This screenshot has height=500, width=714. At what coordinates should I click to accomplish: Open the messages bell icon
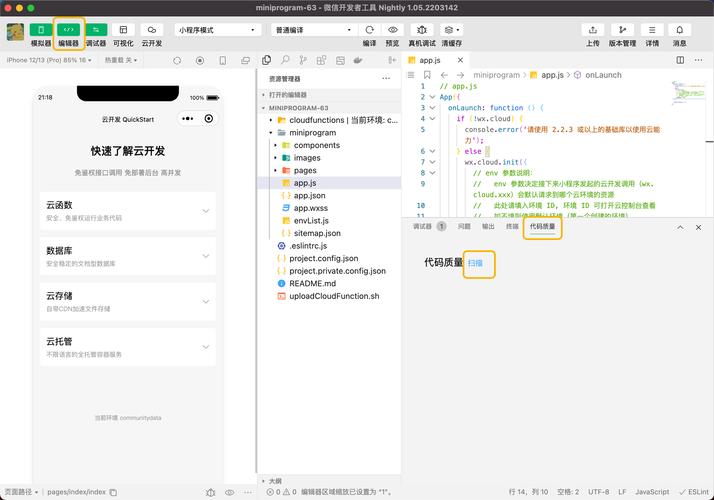(x=679, y=30)
